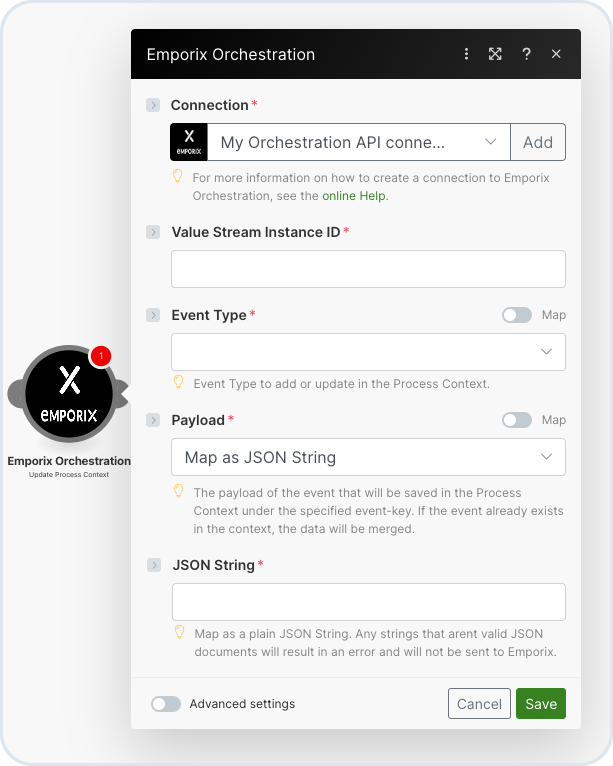
Task: Focus the JSON String input field
Action: pyautogui.click(x=369, y=602)
